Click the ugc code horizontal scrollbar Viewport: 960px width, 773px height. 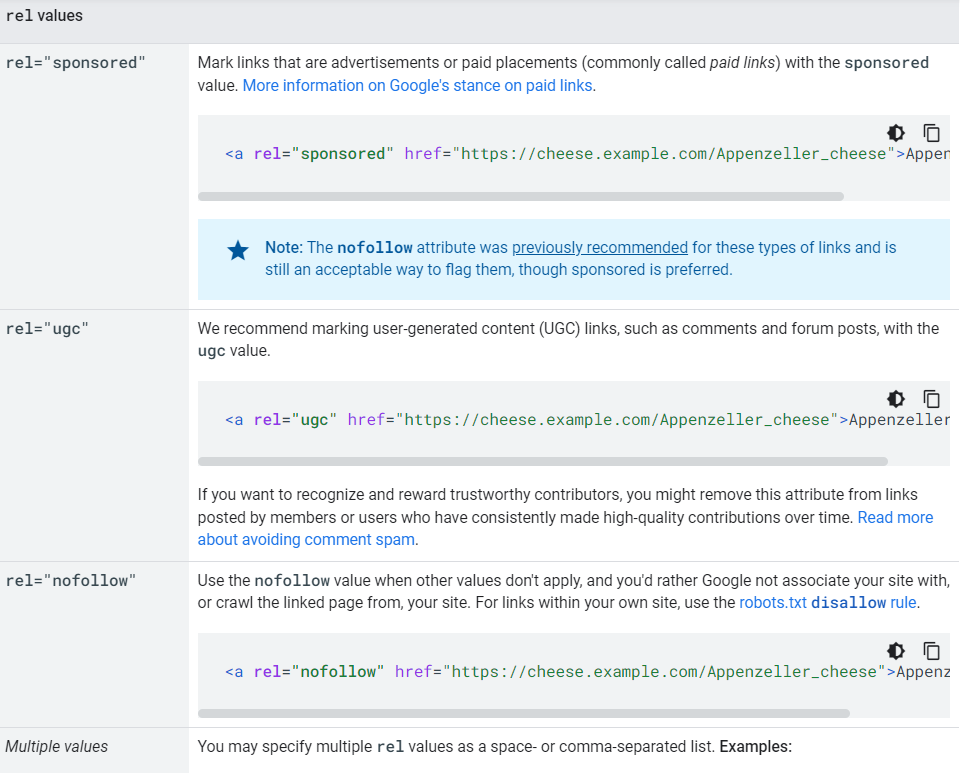542,461
